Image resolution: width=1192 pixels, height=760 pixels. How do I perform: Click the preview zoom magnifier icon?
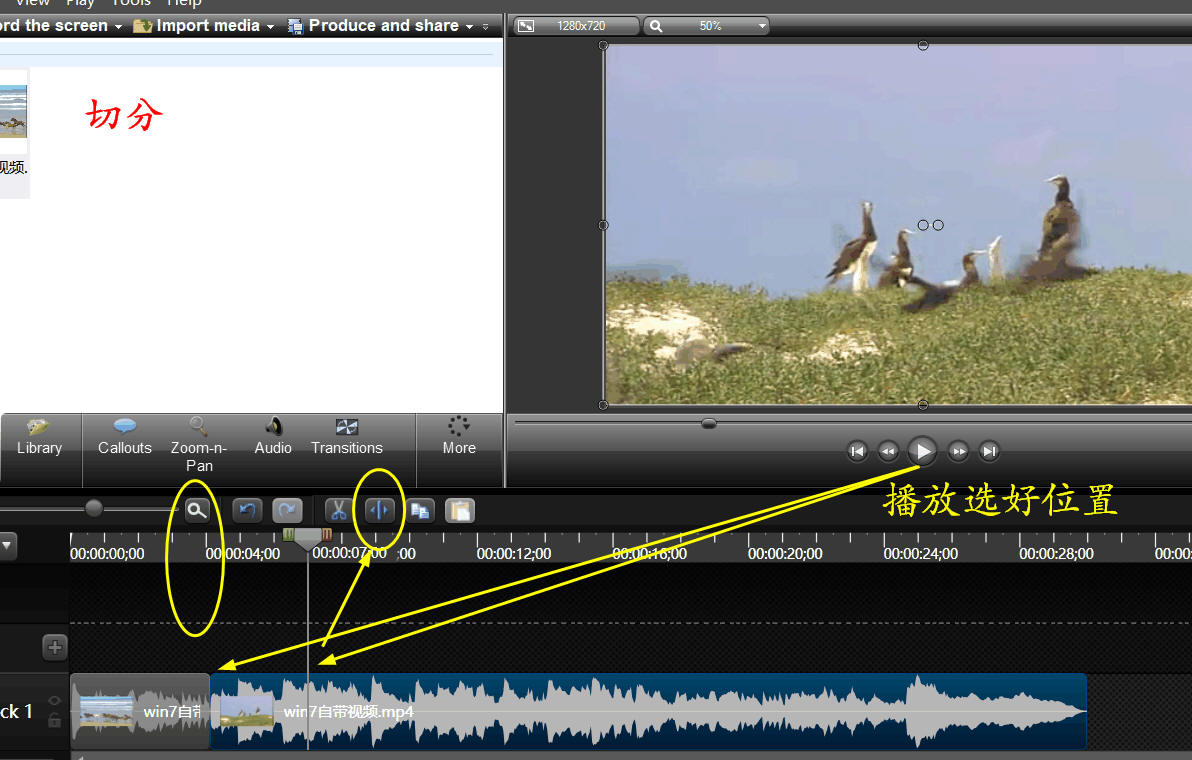[x=656, y=26]
